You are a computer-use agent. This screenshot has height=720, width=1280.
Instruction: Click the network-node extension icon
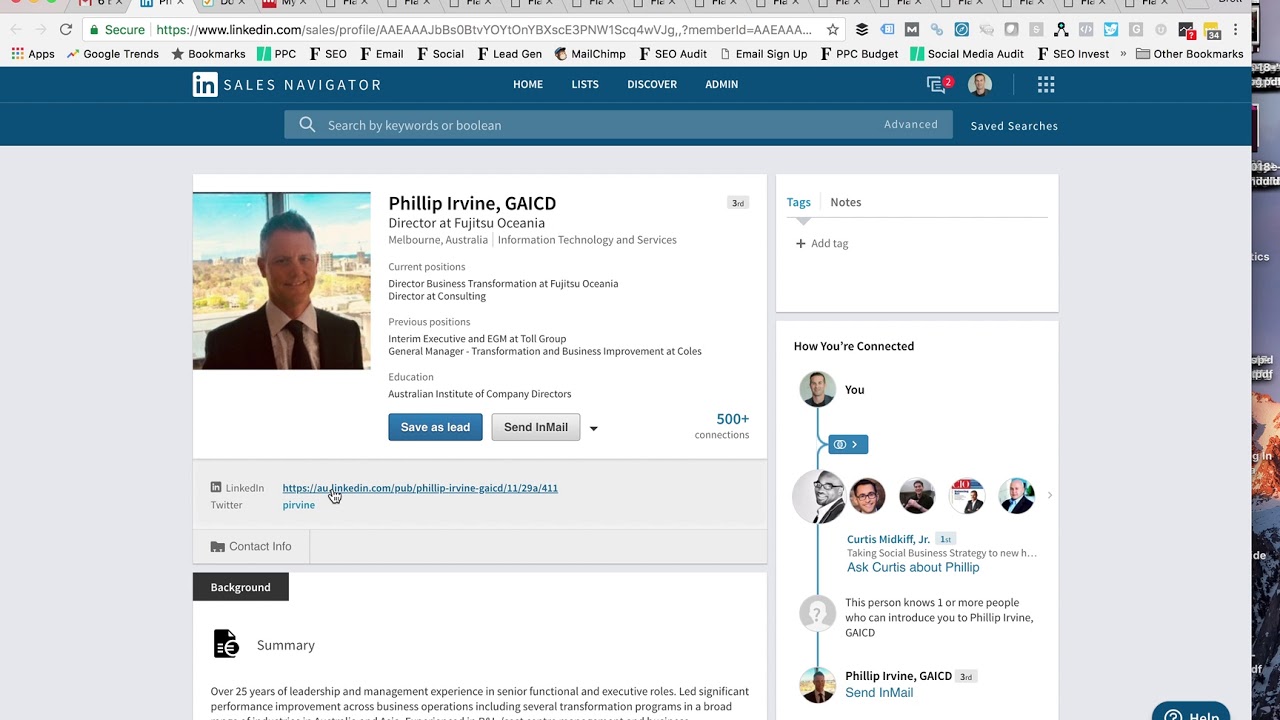pos(1061,30)
